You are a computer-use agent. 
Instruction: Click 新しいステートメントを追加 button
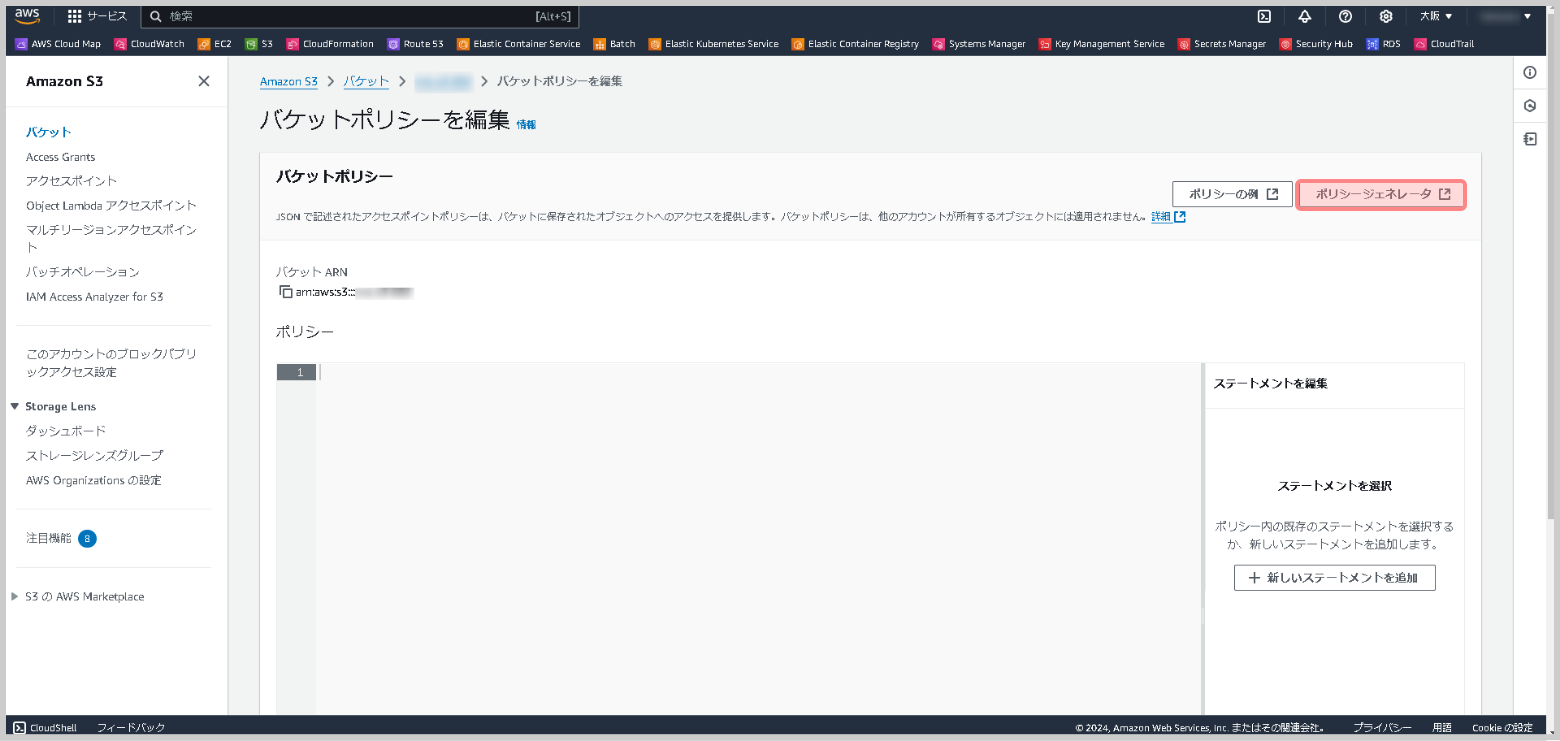point(1334,578)
